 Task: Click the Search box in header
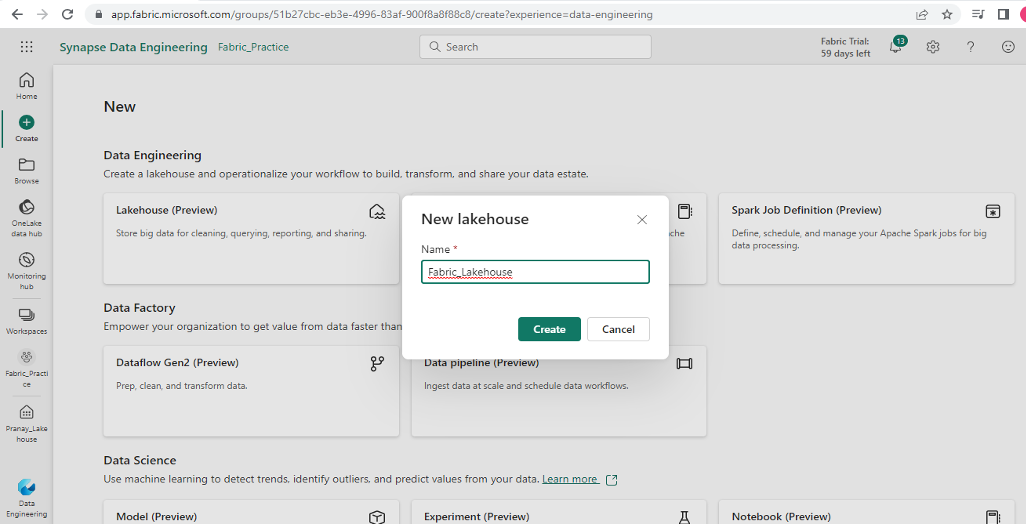pos(535,47)
